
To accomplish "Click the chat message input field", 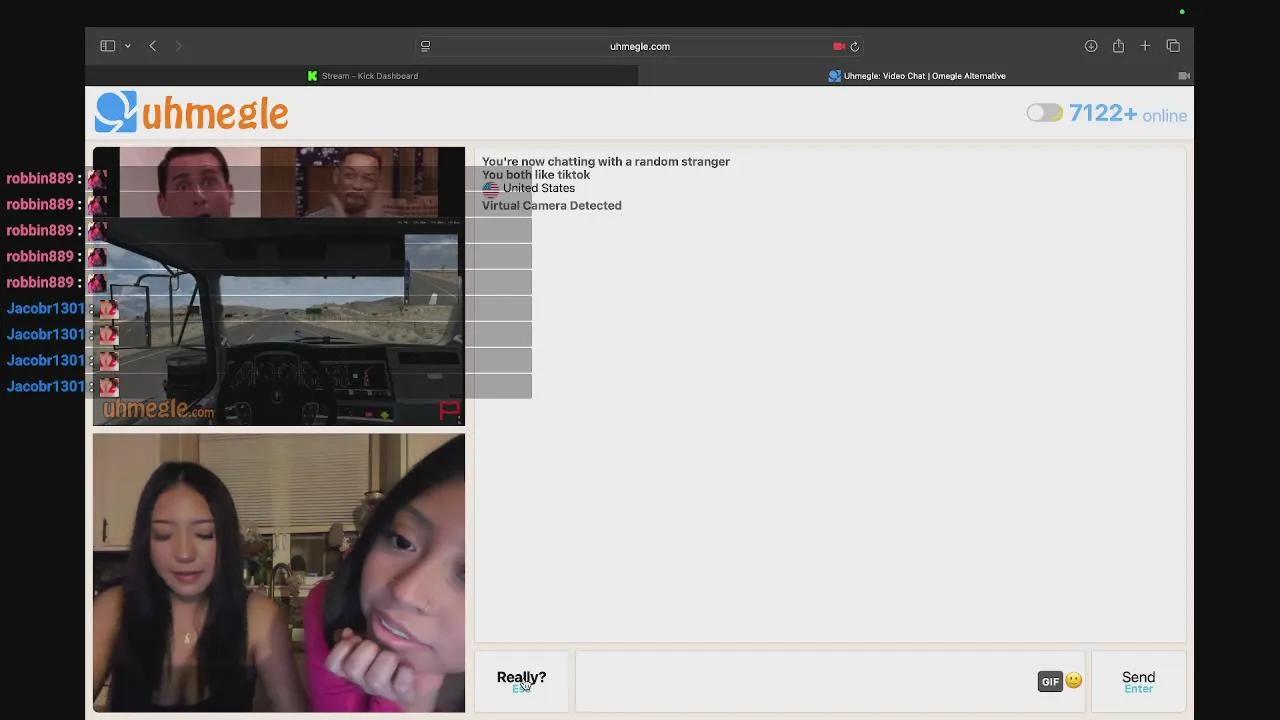I will pyautogui.click(x=800, y=681).
